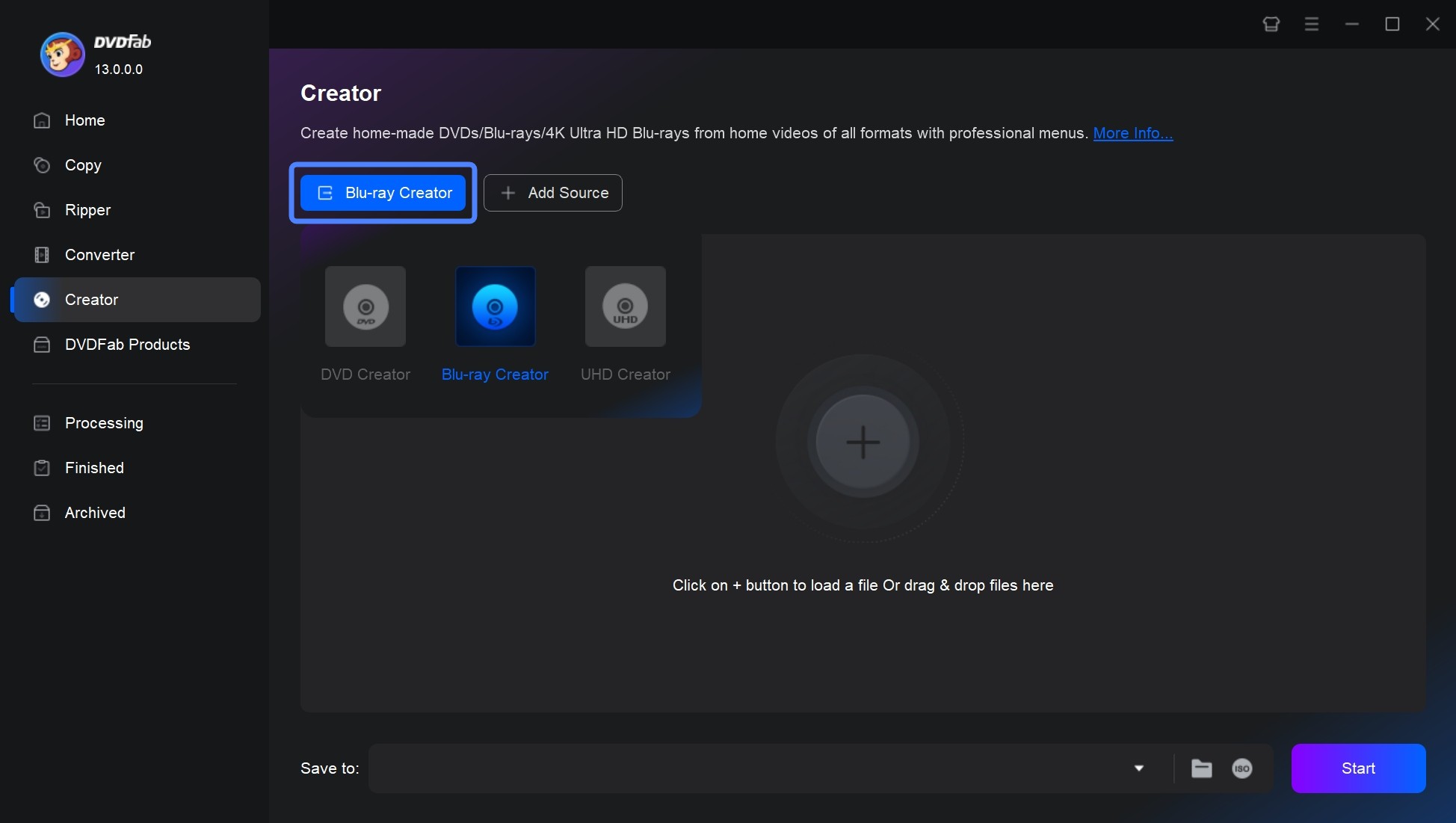Select the UHD Creator icon
The height and width of the screenshot is (823, 1456).
[x=625, y=306]
